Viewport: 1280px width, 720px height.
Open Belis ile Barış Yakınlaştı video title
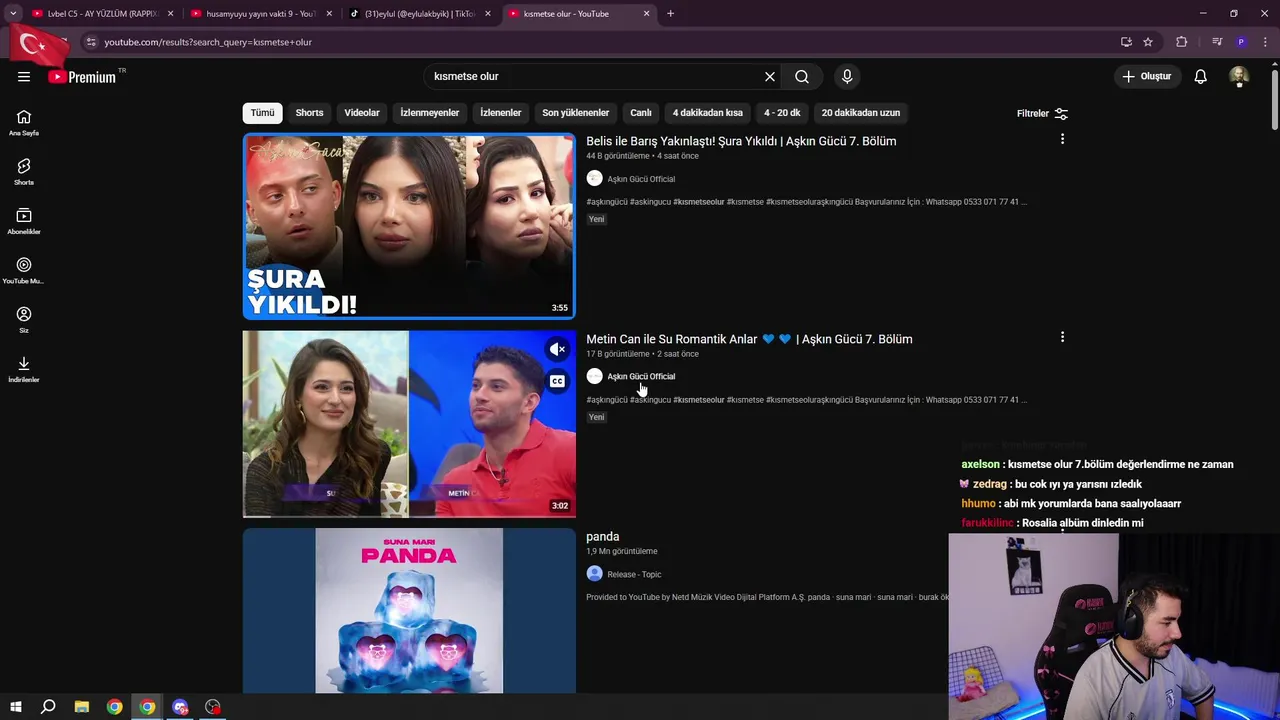pyautogui.click(x=741, y=141)
